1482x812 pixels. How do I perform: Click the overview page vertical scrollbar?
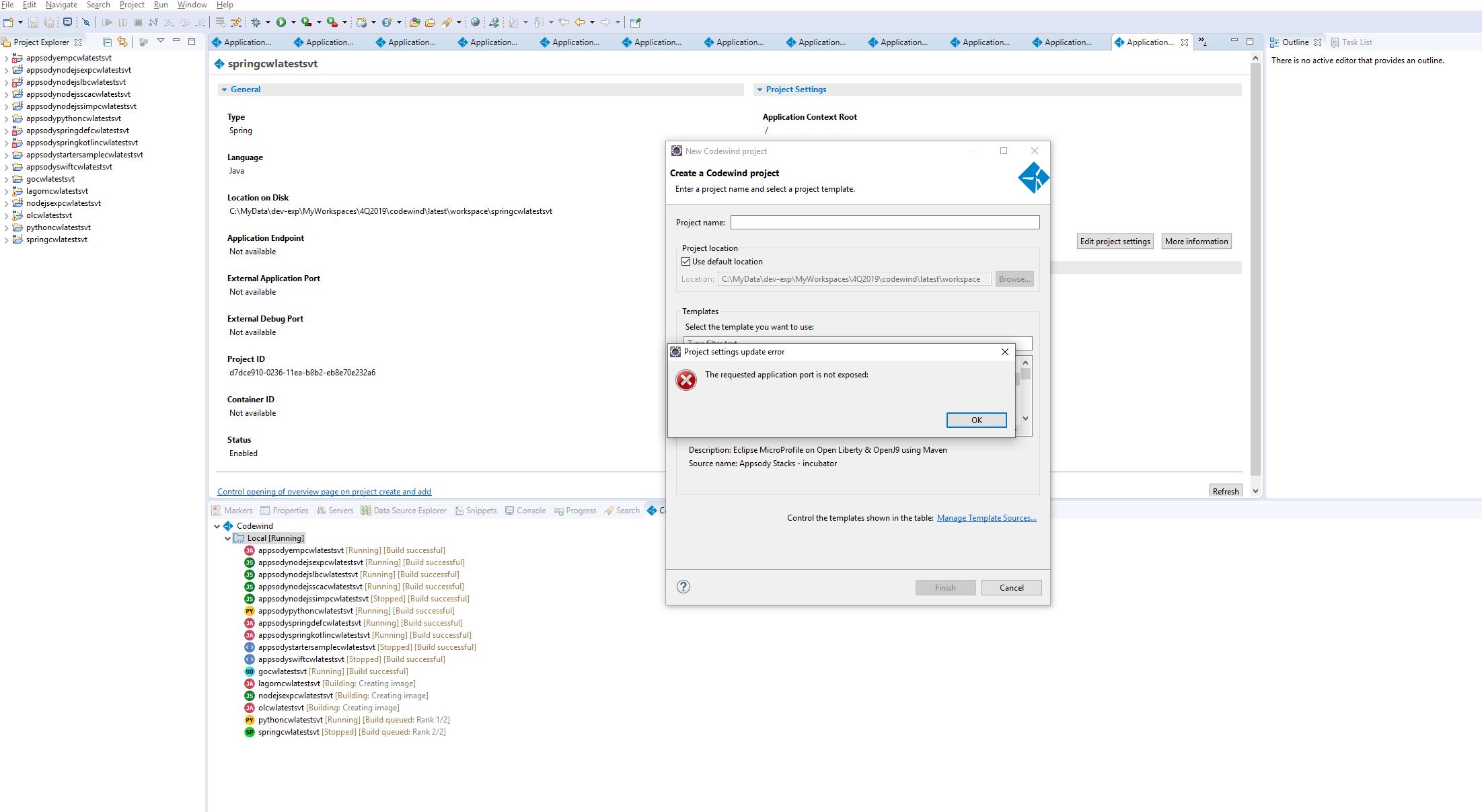(1255, 269)
